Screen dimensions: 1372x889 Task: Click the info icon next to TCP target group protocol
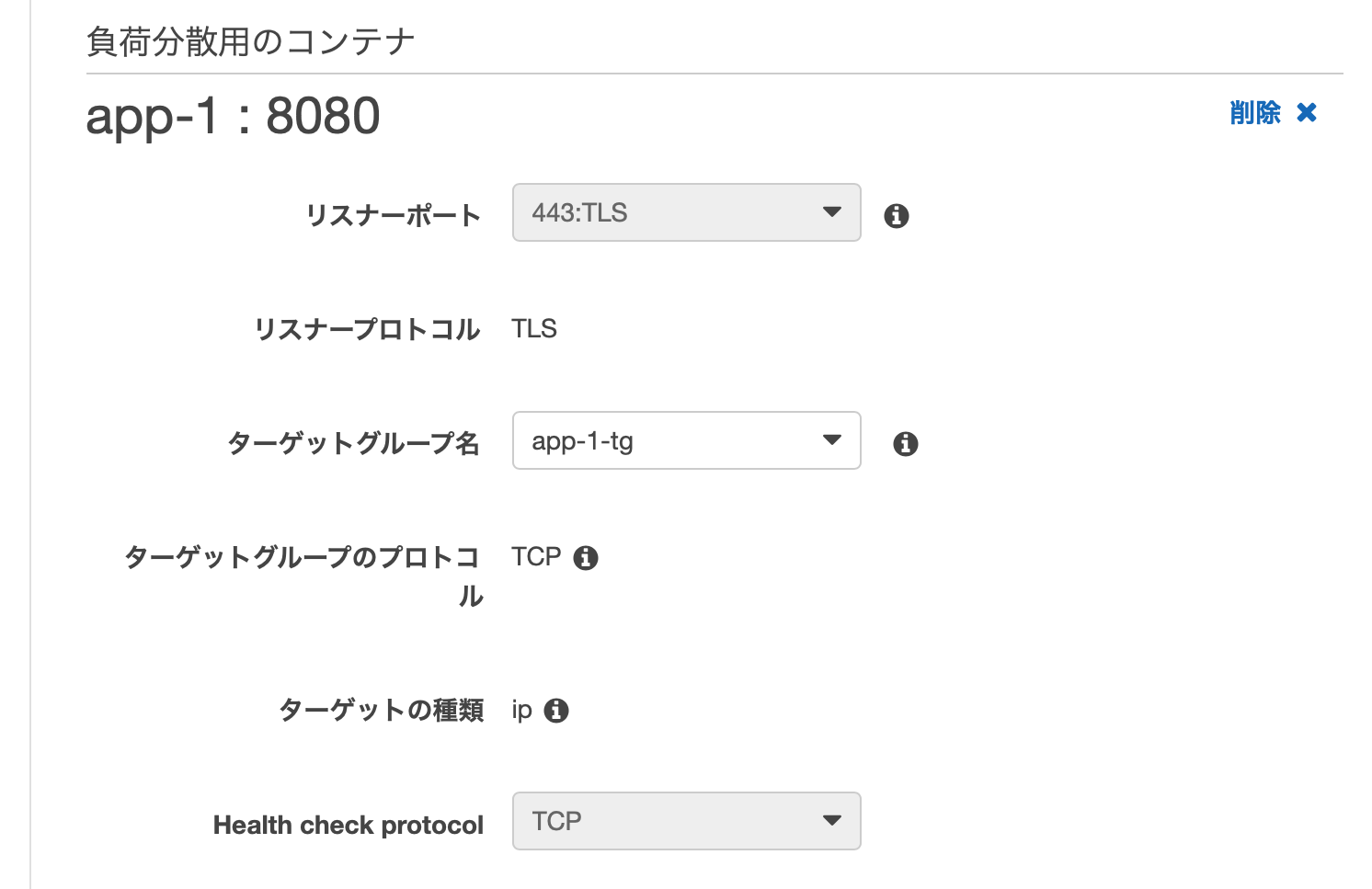[x=587, y=557]
